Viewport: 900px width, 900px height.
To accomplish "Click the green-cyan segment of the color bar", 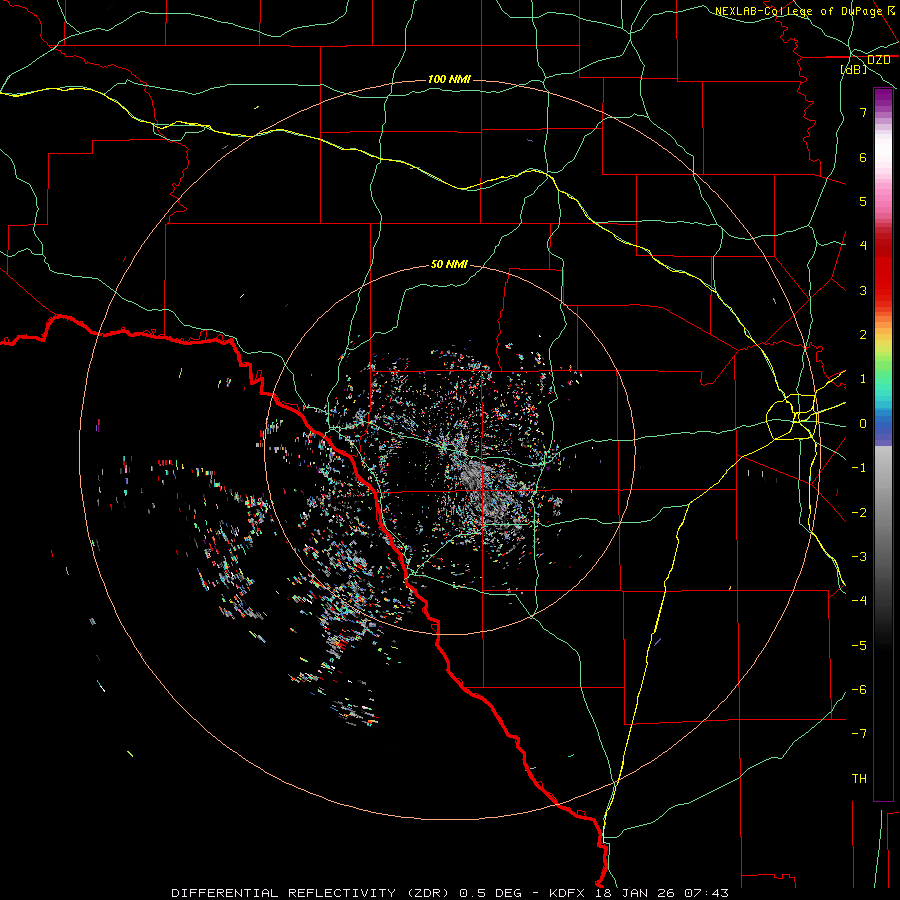I will [x=883, y=382].
